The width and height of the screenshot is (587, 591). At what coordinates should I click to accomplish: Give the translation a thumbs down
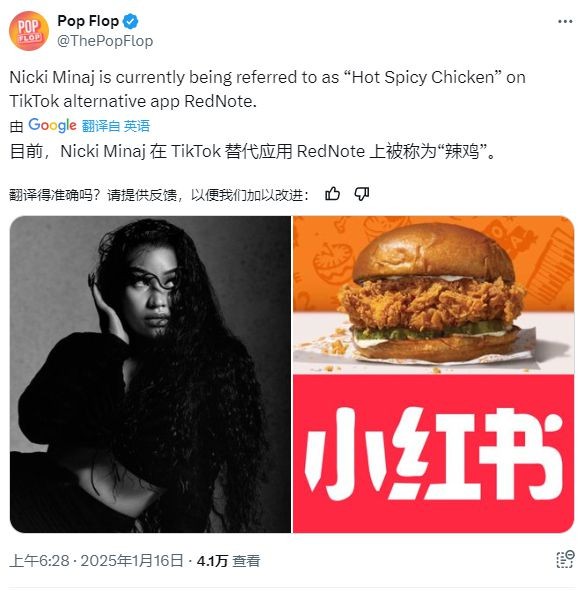[362, 194]
